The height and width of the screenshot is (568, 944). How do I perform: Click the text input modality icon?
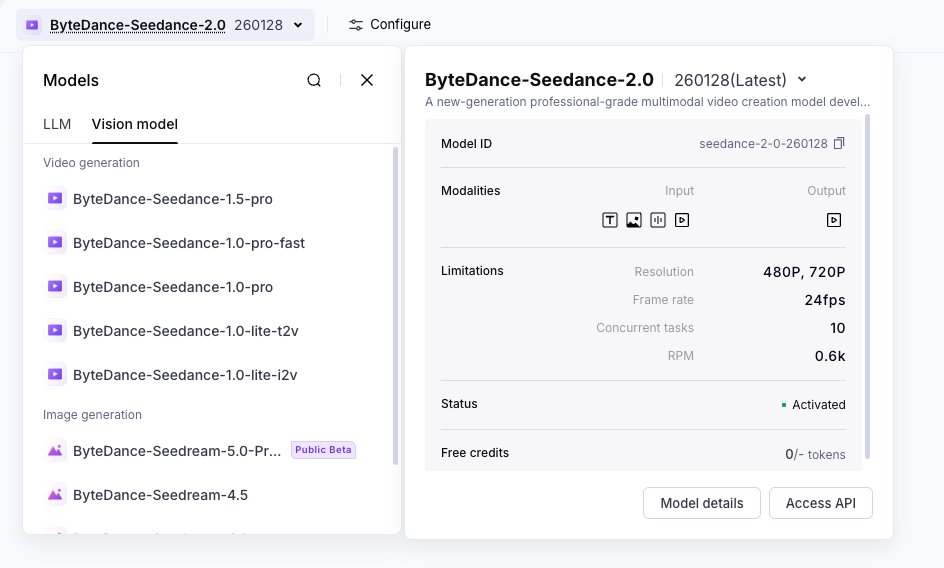click(x=610, y=220)
